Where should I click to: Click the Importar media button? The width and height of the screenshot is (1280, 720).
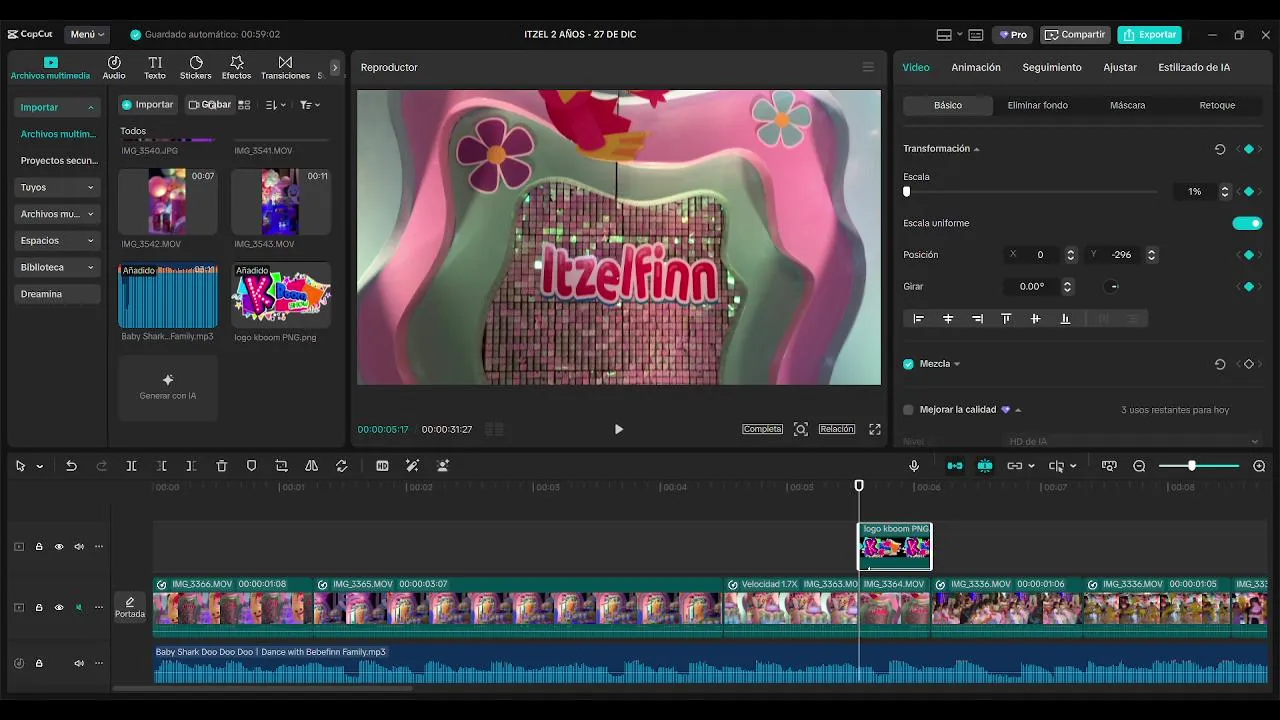(x=148, y=104)
